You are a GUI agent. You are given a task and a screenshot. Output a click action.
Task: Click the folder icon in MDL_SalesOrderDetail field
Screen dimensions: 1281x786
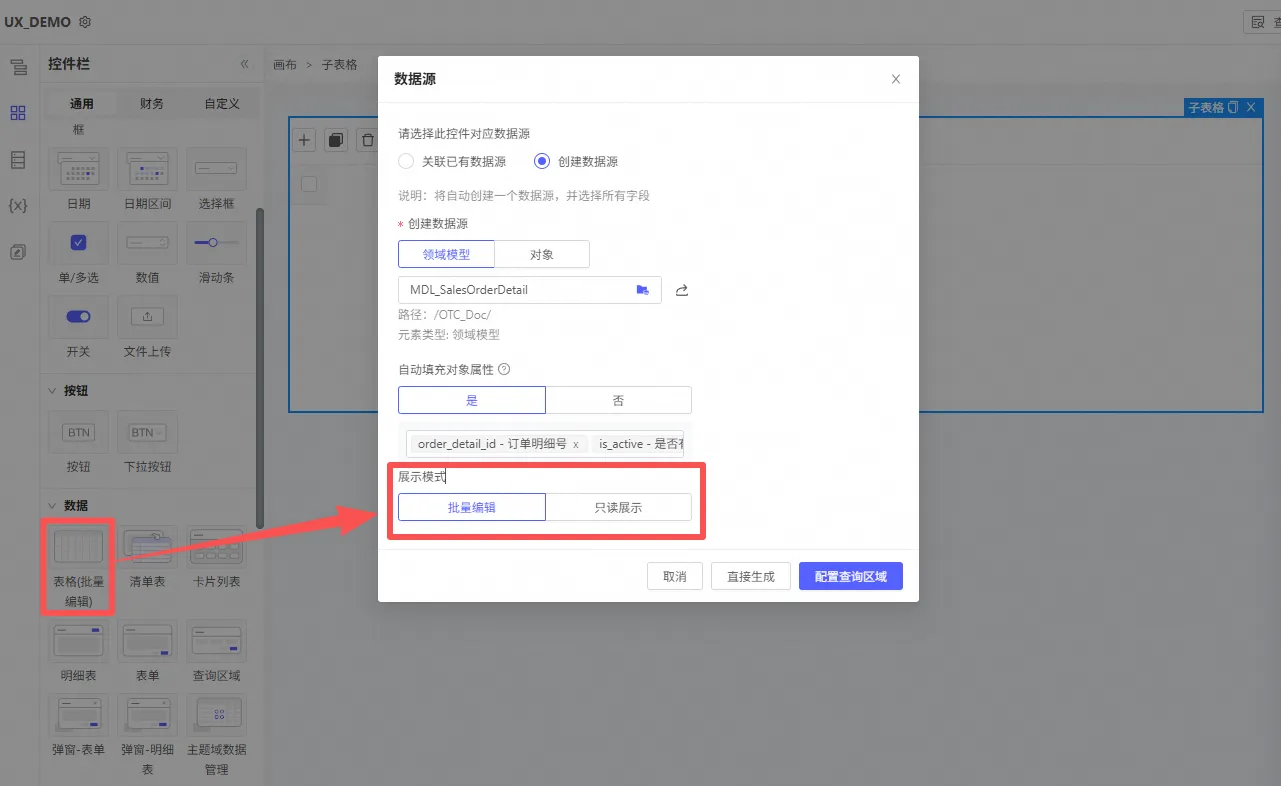pos(642,290)
